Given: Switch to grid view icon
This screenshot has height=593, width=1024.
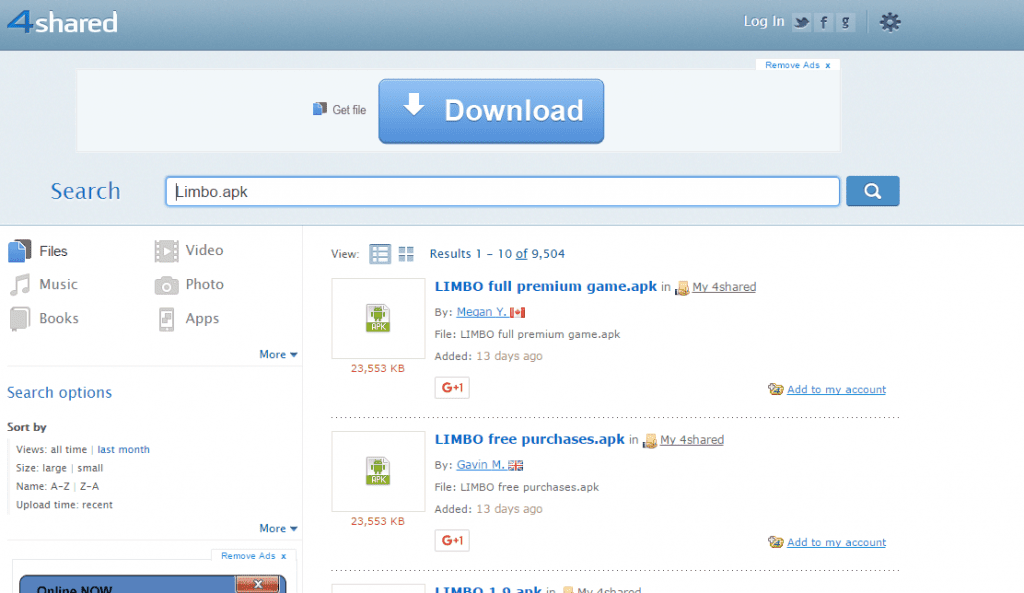Looking at the screenshot, I should pos(406,254).
